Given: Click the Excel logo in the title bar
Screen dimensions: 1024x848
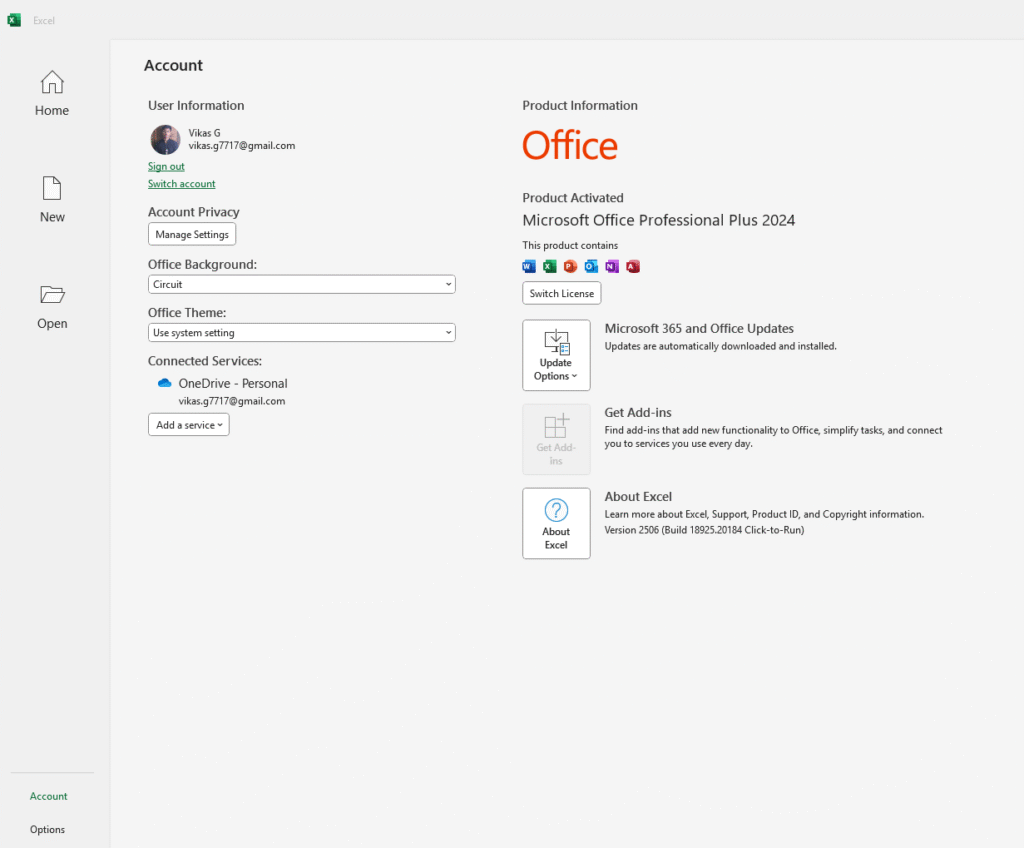Looking at the screenshot, I should click(x=14, y=20).
